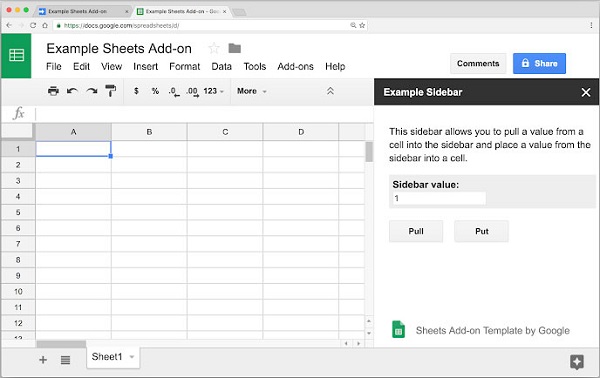Apply percent format icon

155,91
